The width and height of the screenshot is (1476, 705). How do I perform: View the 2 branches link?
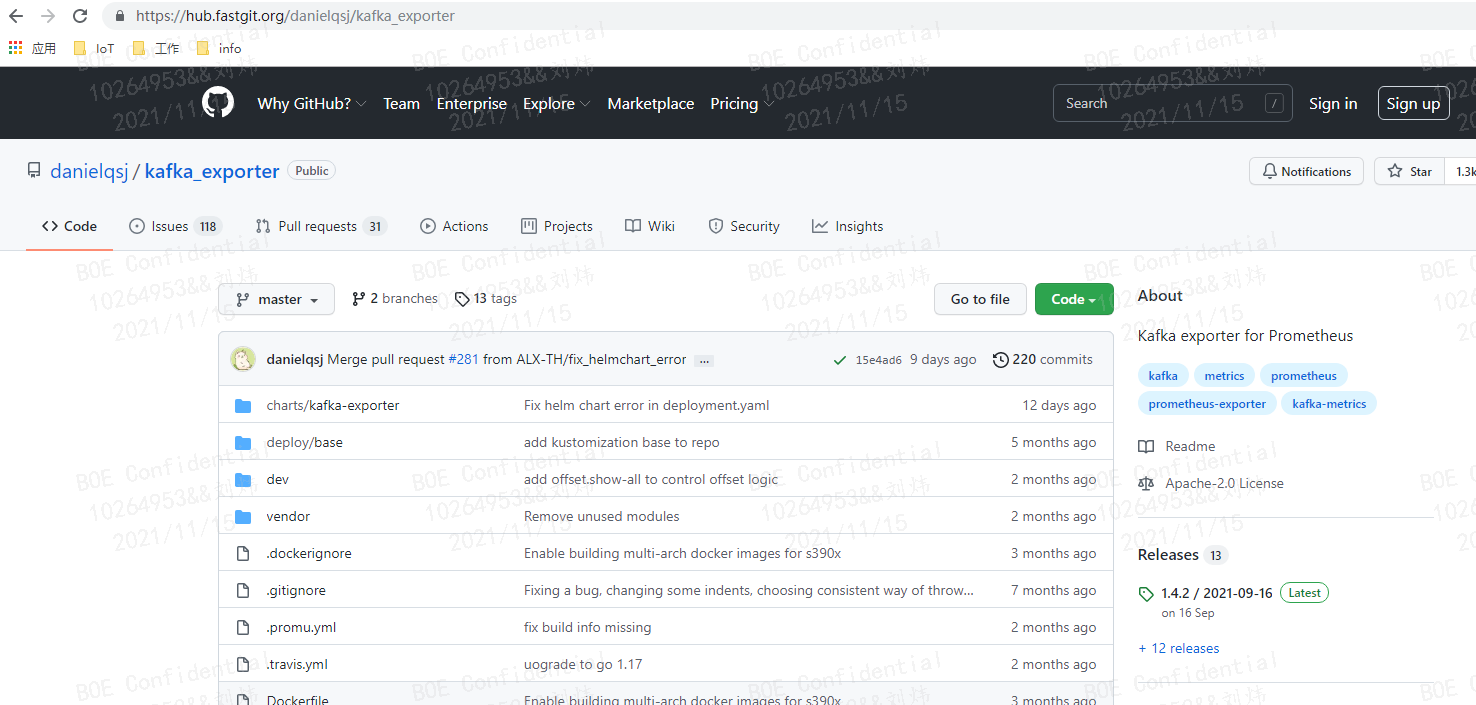395,298
